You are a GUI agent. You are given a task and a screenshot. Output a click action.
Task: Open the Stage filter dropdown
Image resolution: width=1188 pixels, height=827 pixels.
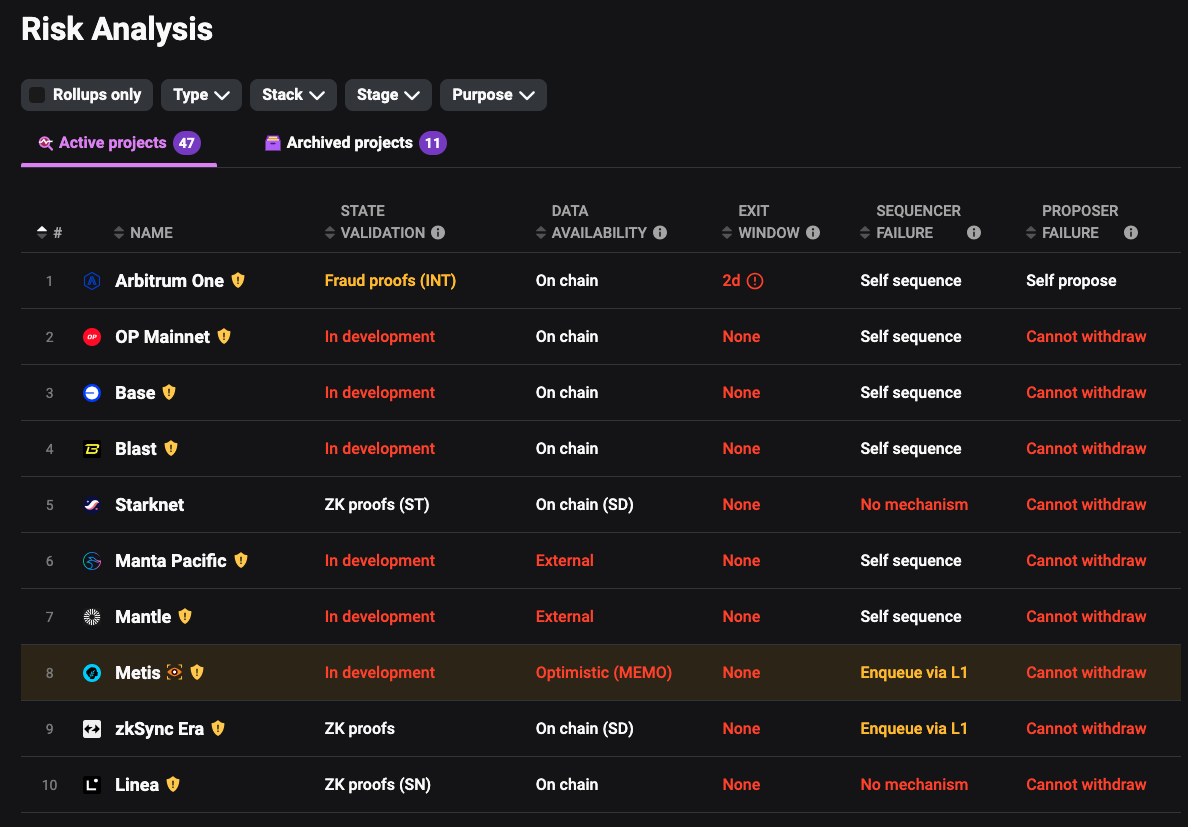tap(388, 95)
